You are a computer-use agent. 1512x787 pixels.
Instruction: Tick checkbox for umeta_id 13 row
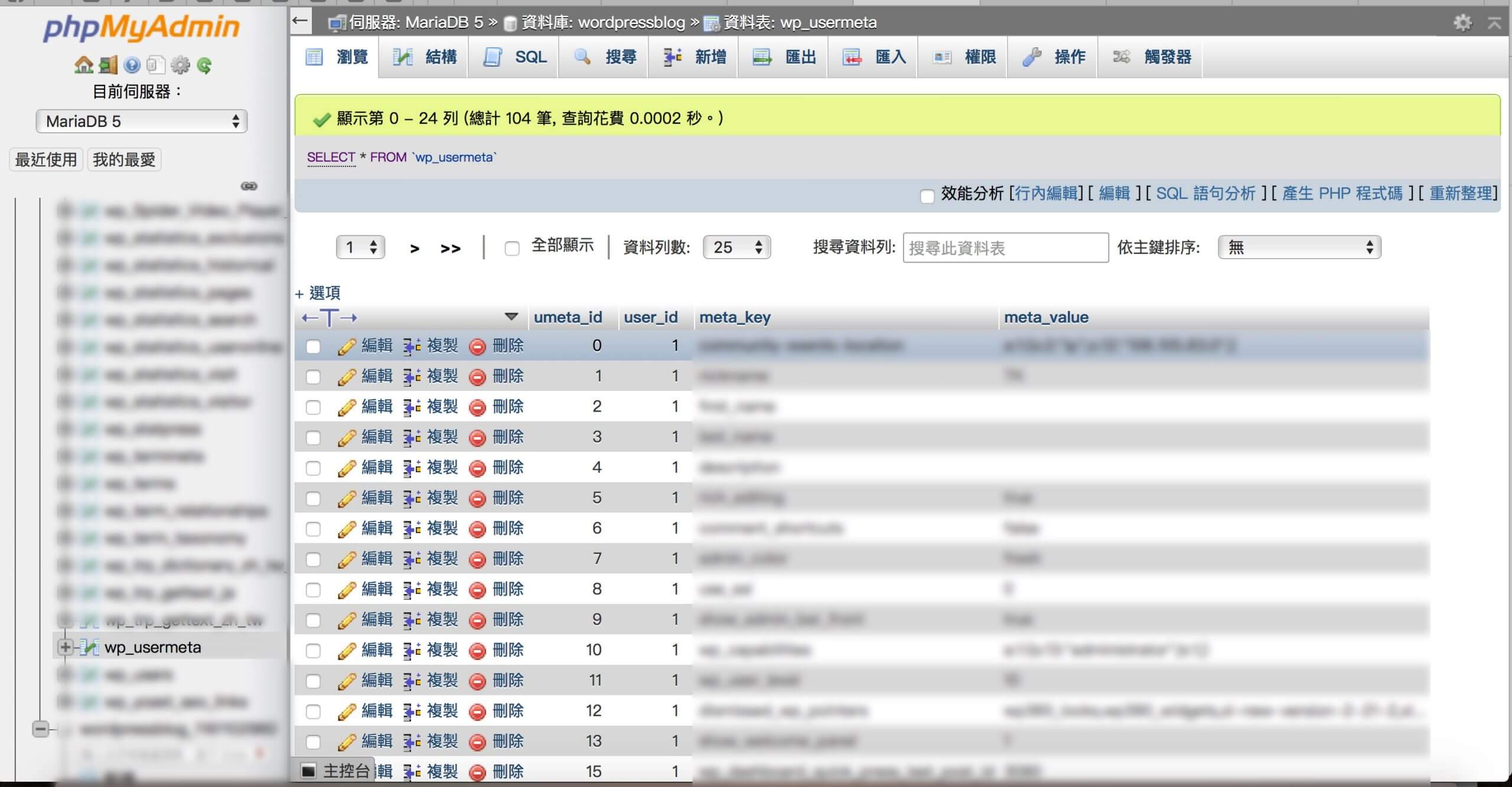pos(313,742)
